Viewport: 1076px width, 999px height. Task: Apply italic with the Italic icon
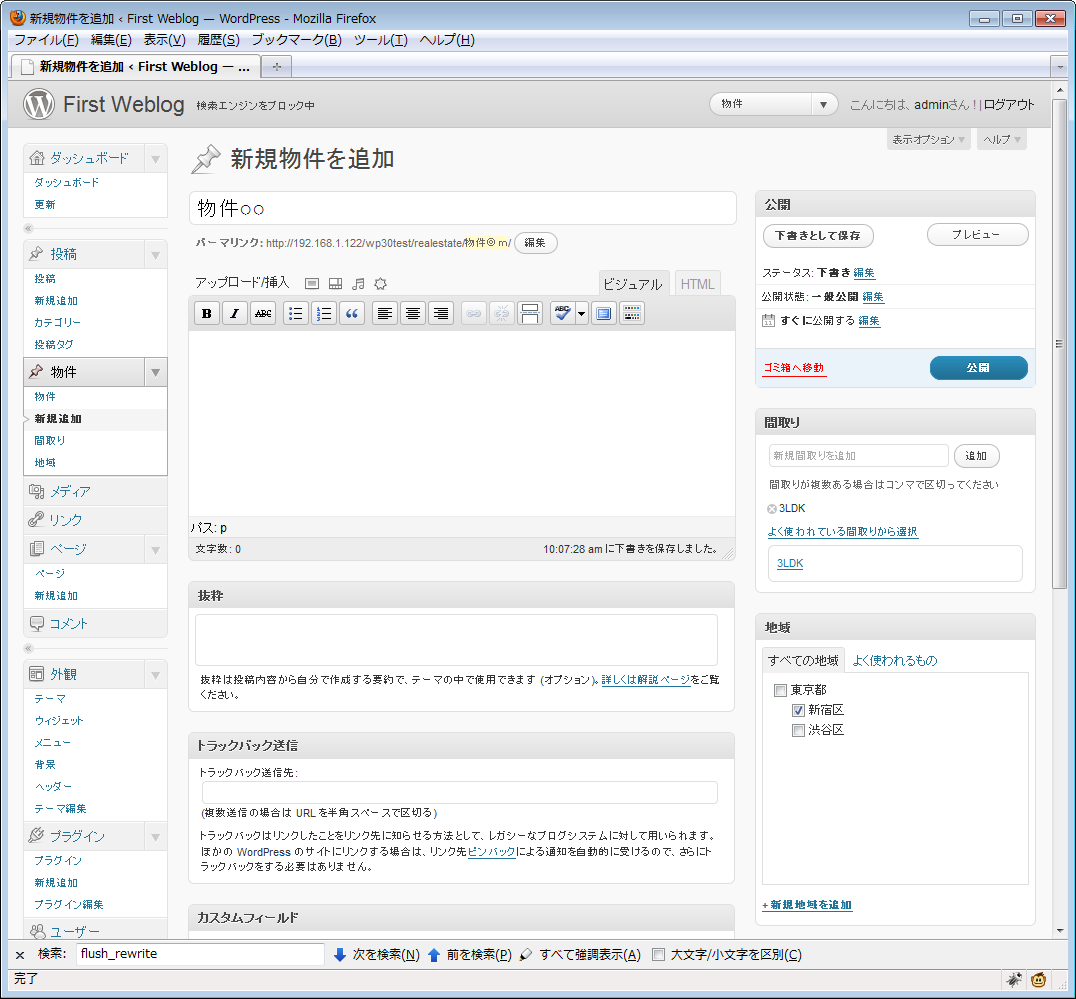pyautogui.click(x=235, y=313)
